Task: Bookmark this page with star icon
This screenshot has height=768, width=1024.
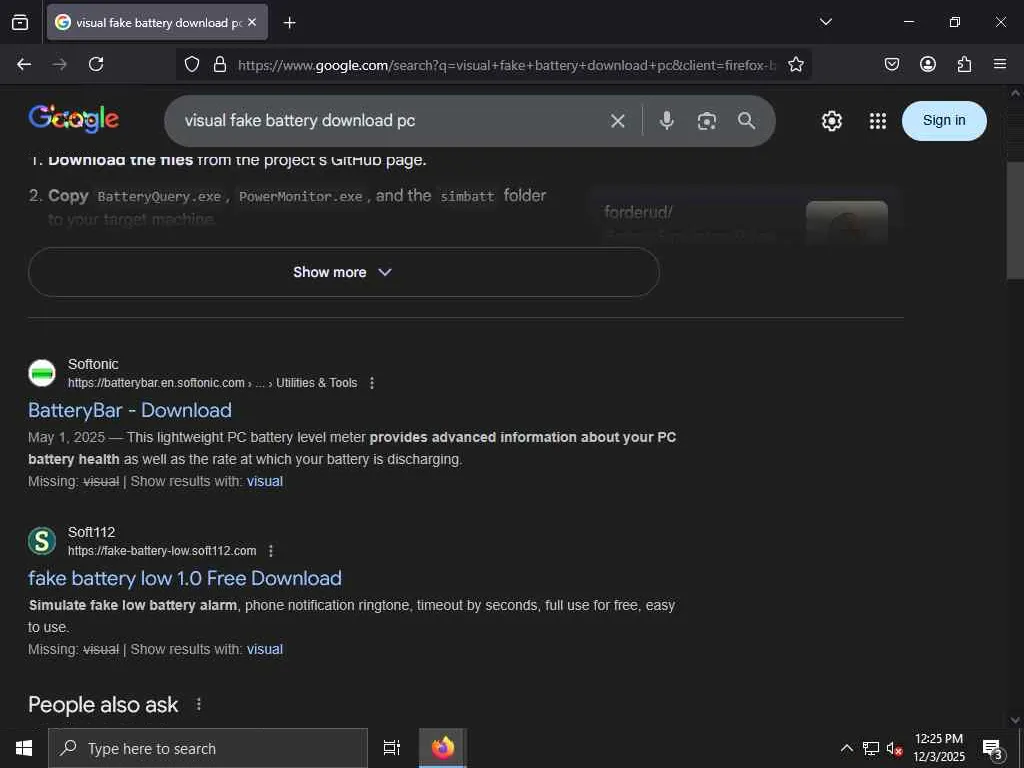Action: 795,64
